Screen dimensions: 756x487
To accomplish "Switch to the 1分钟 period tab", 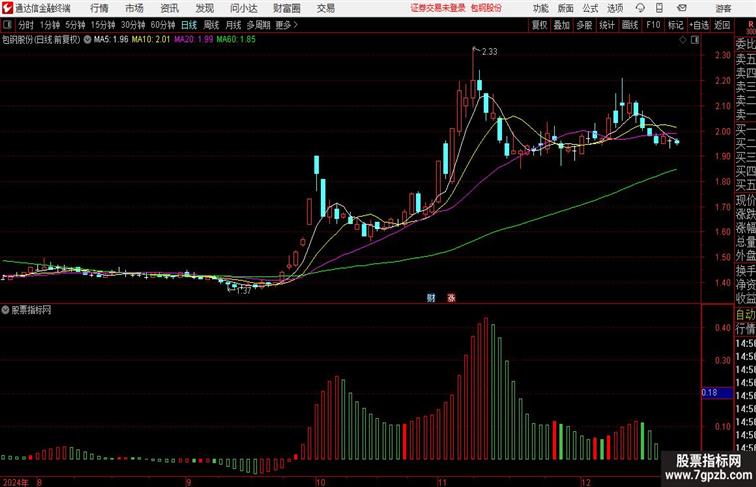I will tap(50, 25).
